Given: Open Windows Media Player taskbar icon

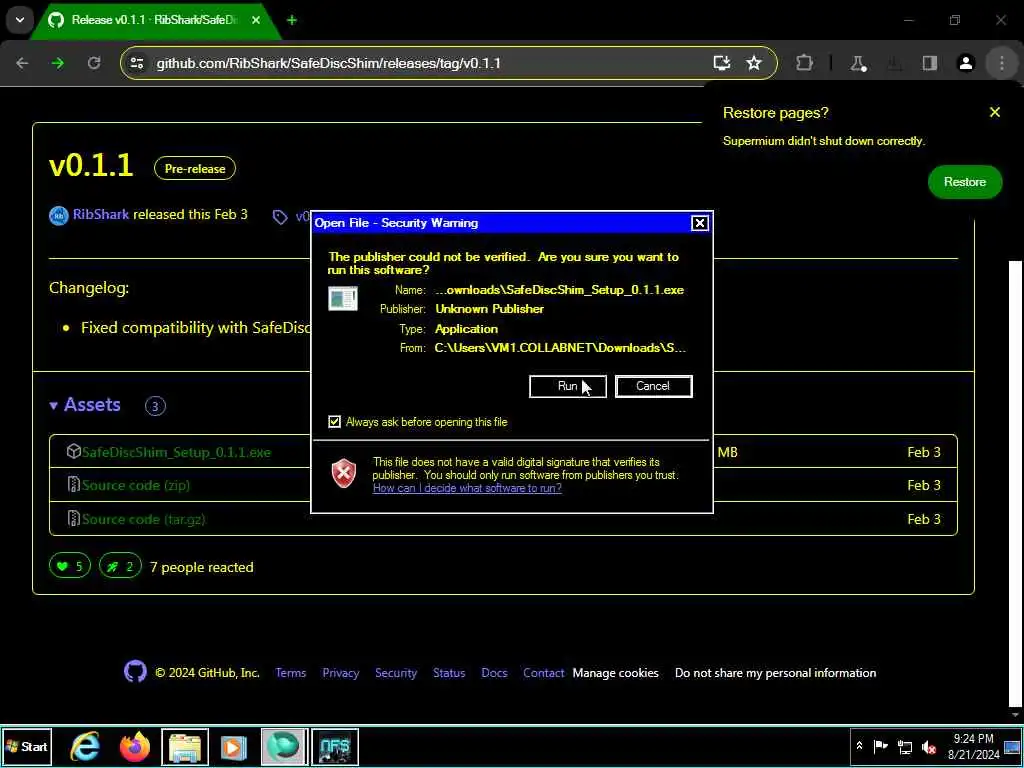Looking at the screenshot, I should pos(234,746).
